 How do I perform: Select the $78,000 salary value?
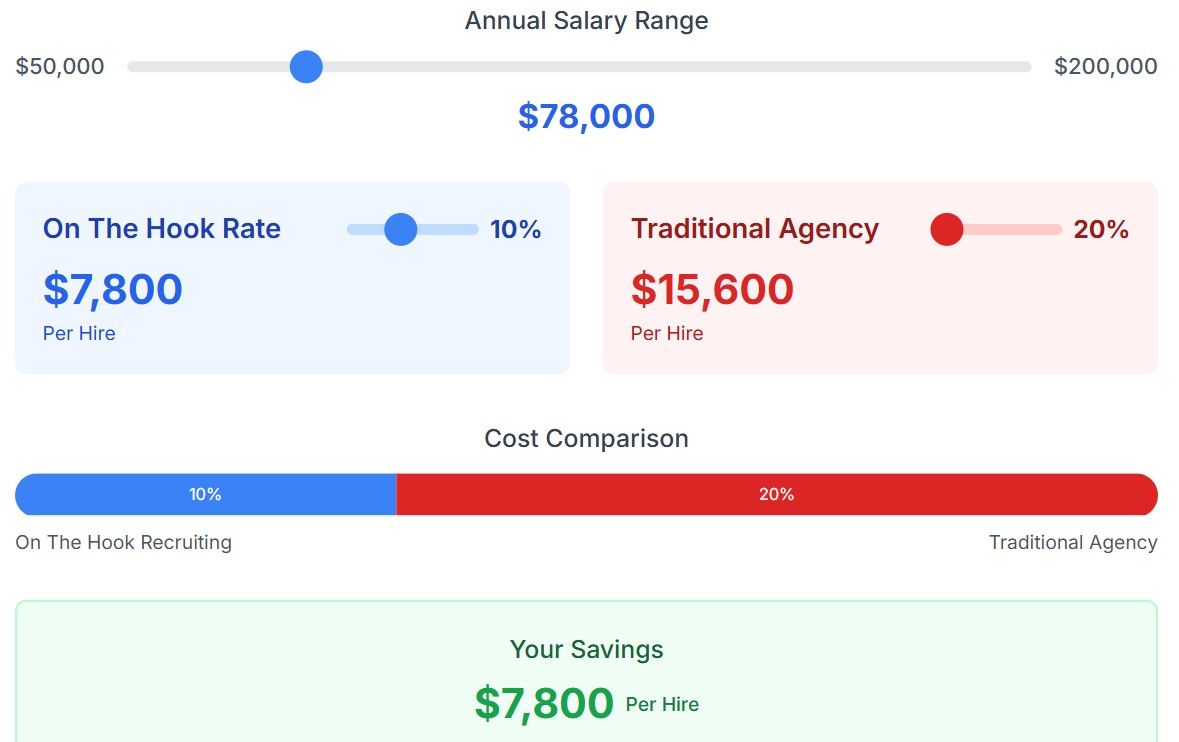pyautogui.click(x=586, y=115)
